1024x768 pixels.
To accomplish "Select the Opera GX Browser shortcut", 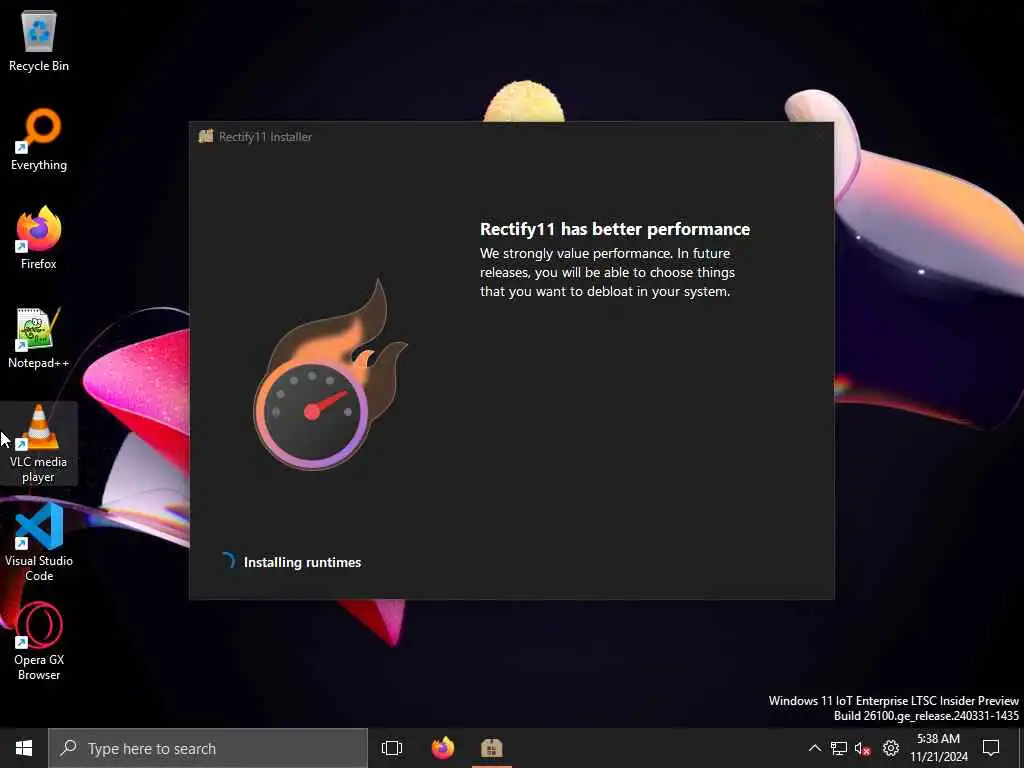I will [39, 641].
